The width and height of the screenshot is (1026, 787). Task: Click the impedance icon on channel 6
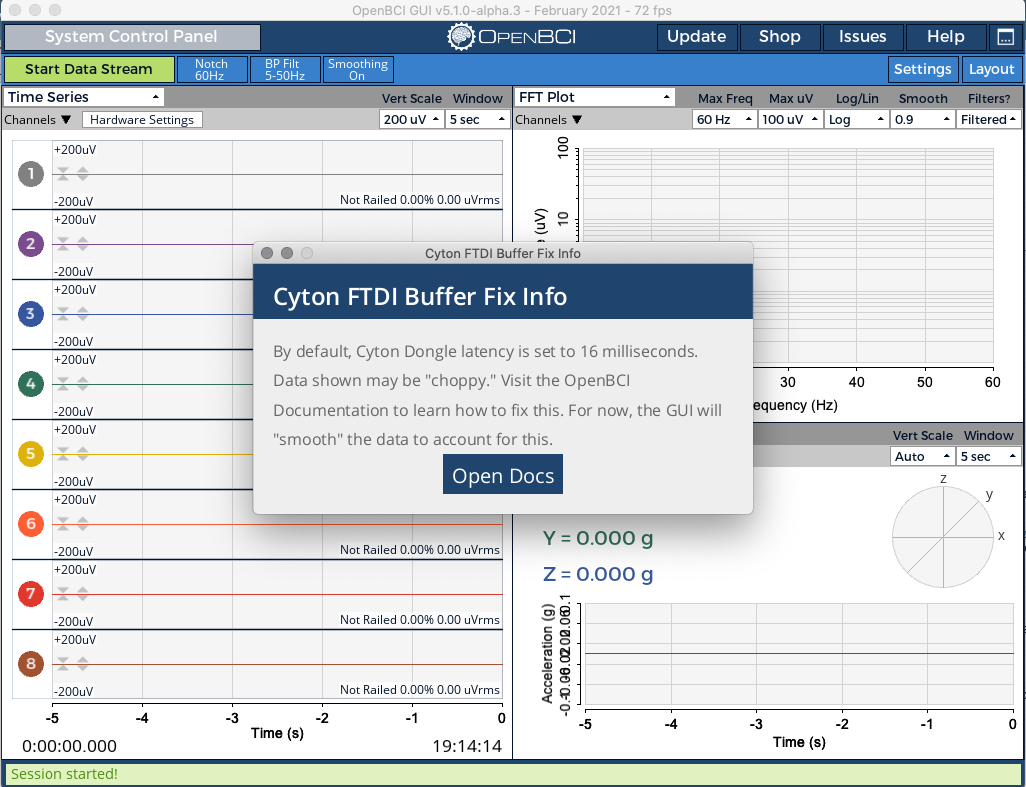point(62,523)
